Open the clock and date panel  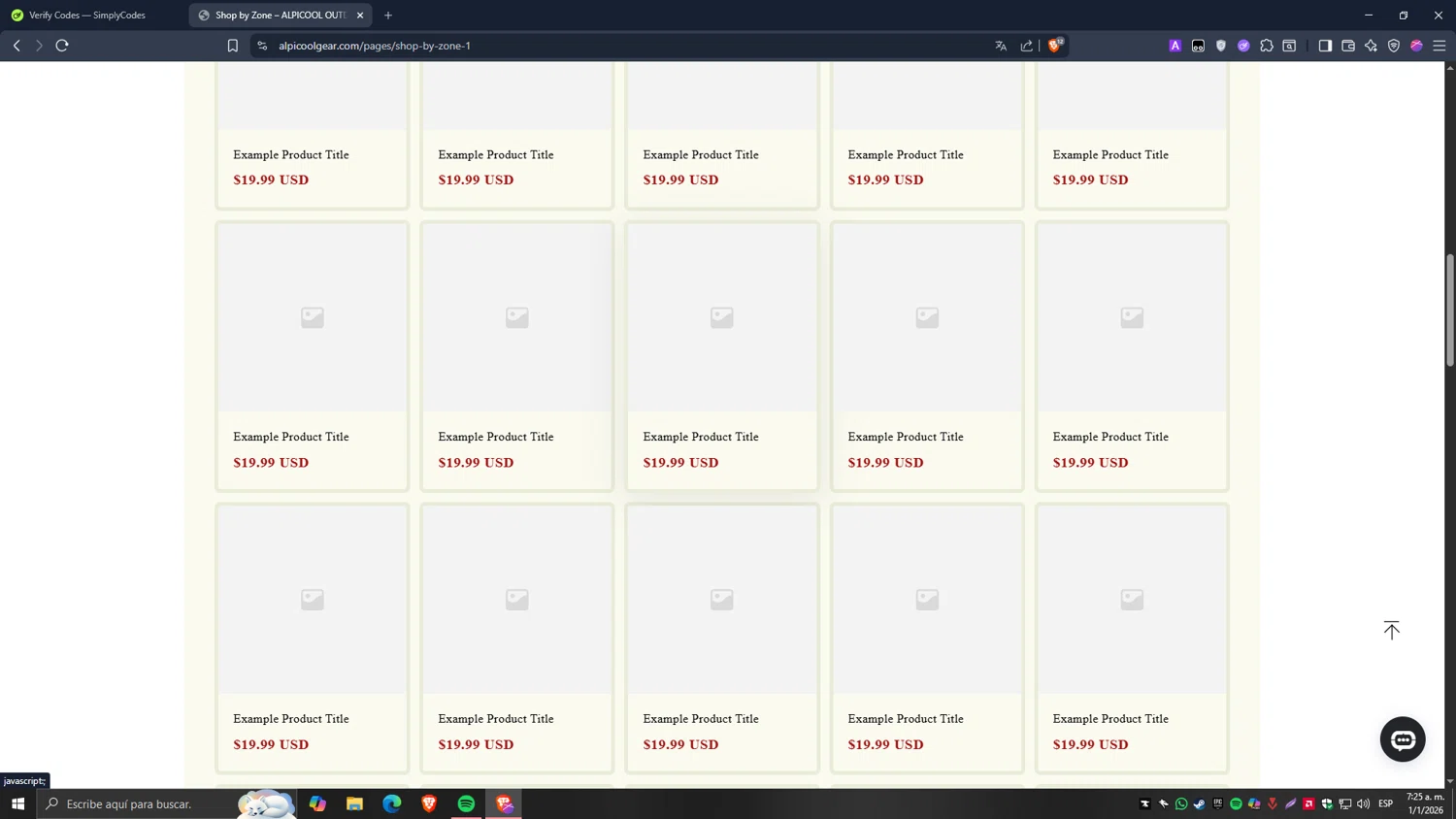click(1425, 803)
